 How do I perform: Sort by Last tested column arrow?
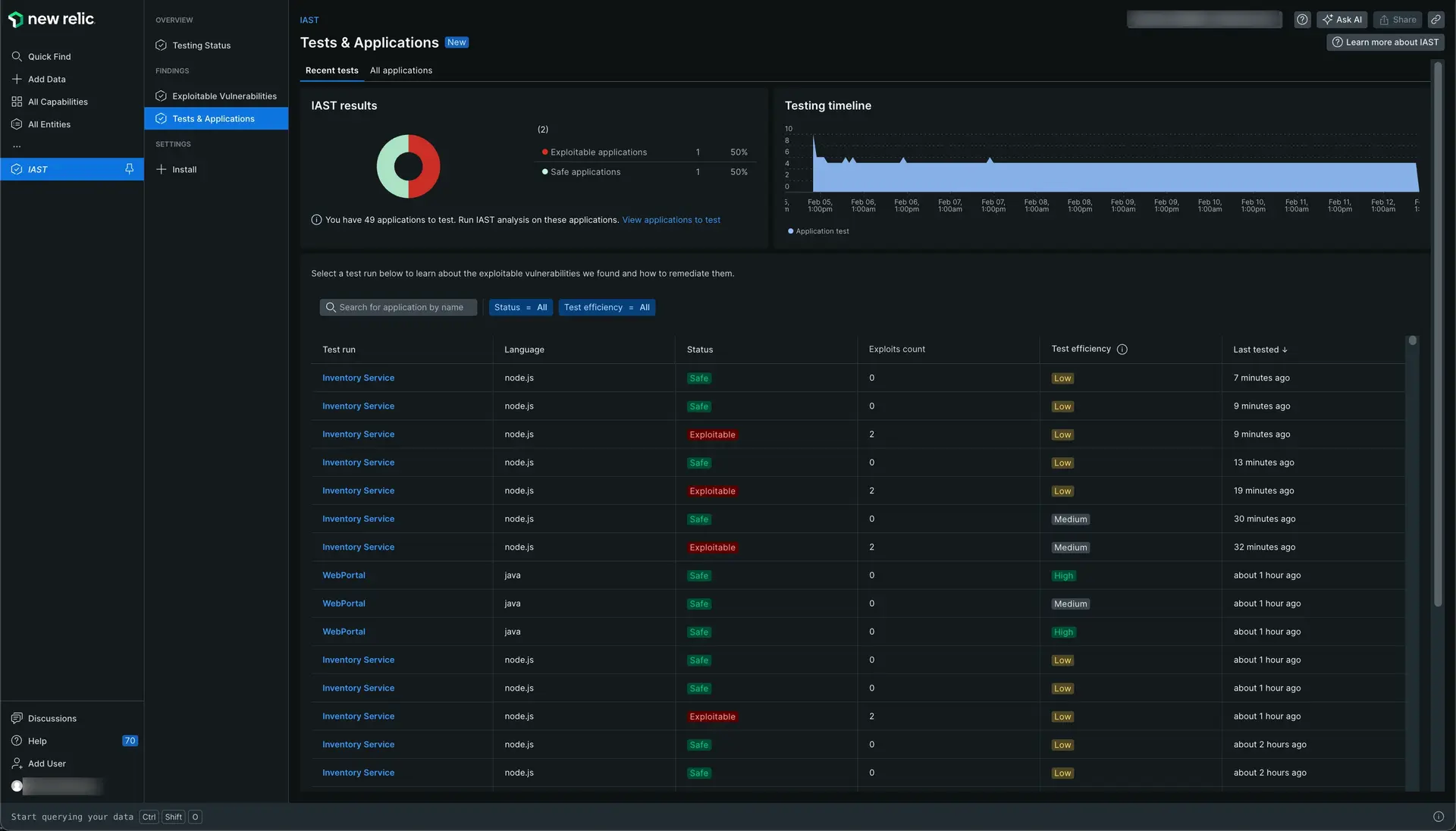(x=1285, y=350)
